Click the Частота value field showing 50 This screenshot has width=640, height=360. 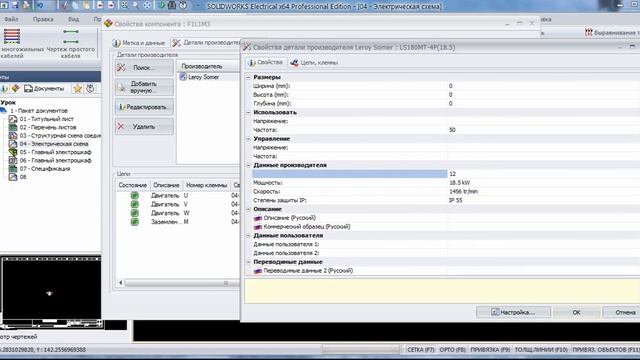(x=543, y=130)
